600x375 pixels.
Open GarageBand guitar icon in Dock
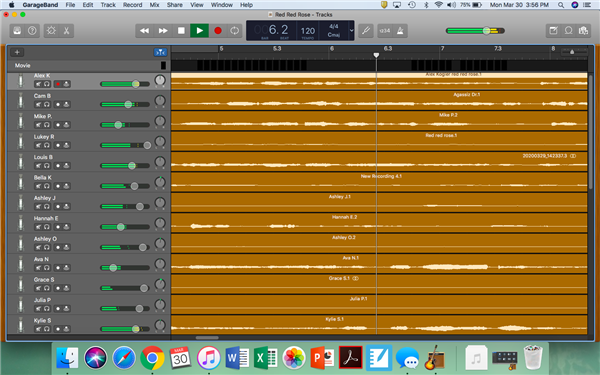click(434, 358)
